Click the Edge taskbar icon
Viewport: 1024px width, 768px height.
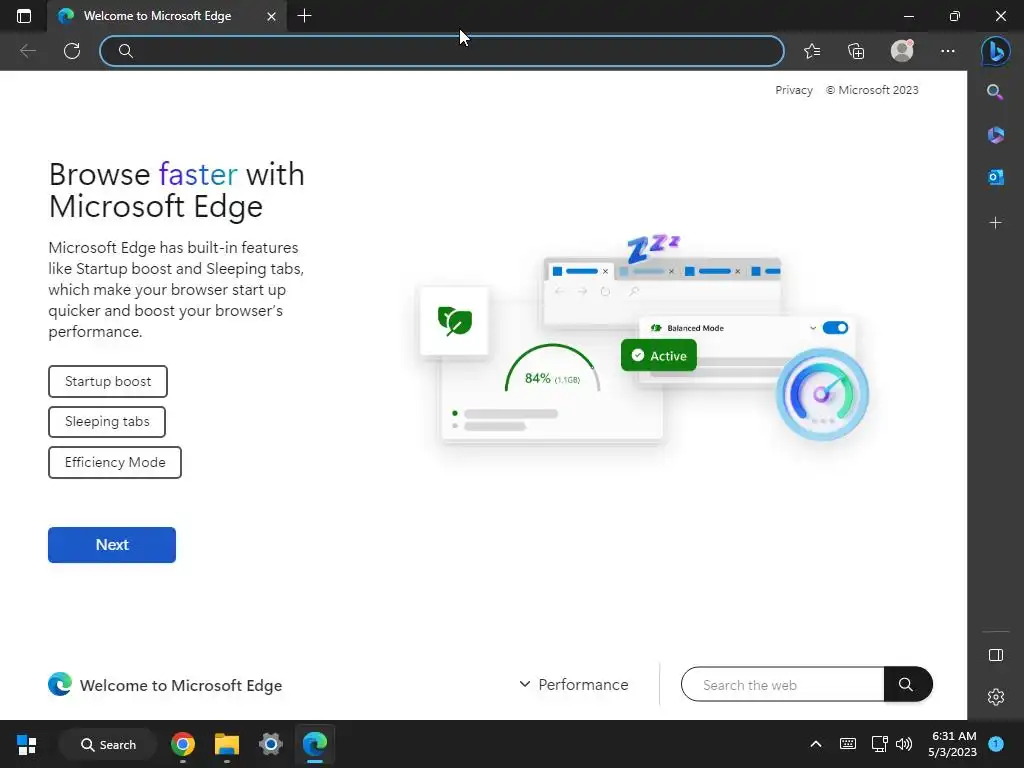(x=315, y=744)
